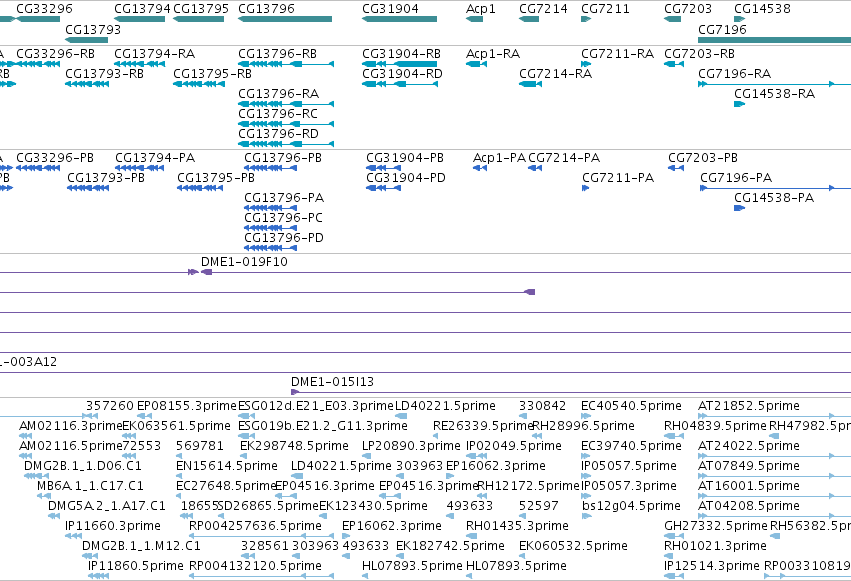Select the CG13794-RA transcript glyph

tap(139, 64)
